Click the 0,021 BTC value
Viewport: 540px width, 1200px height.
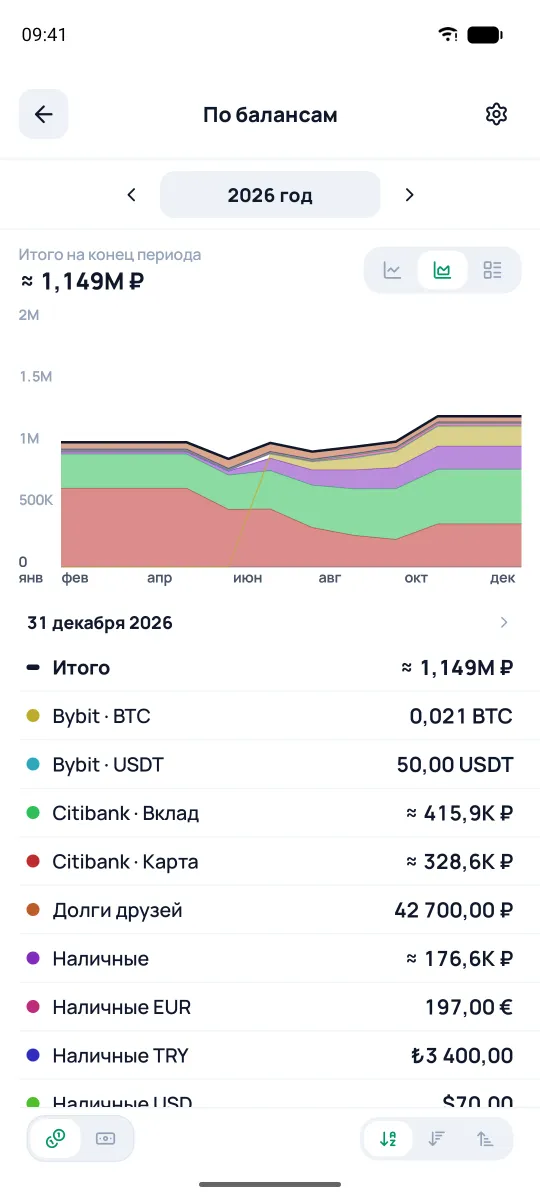pyautogui.click(x=461, y=716)
